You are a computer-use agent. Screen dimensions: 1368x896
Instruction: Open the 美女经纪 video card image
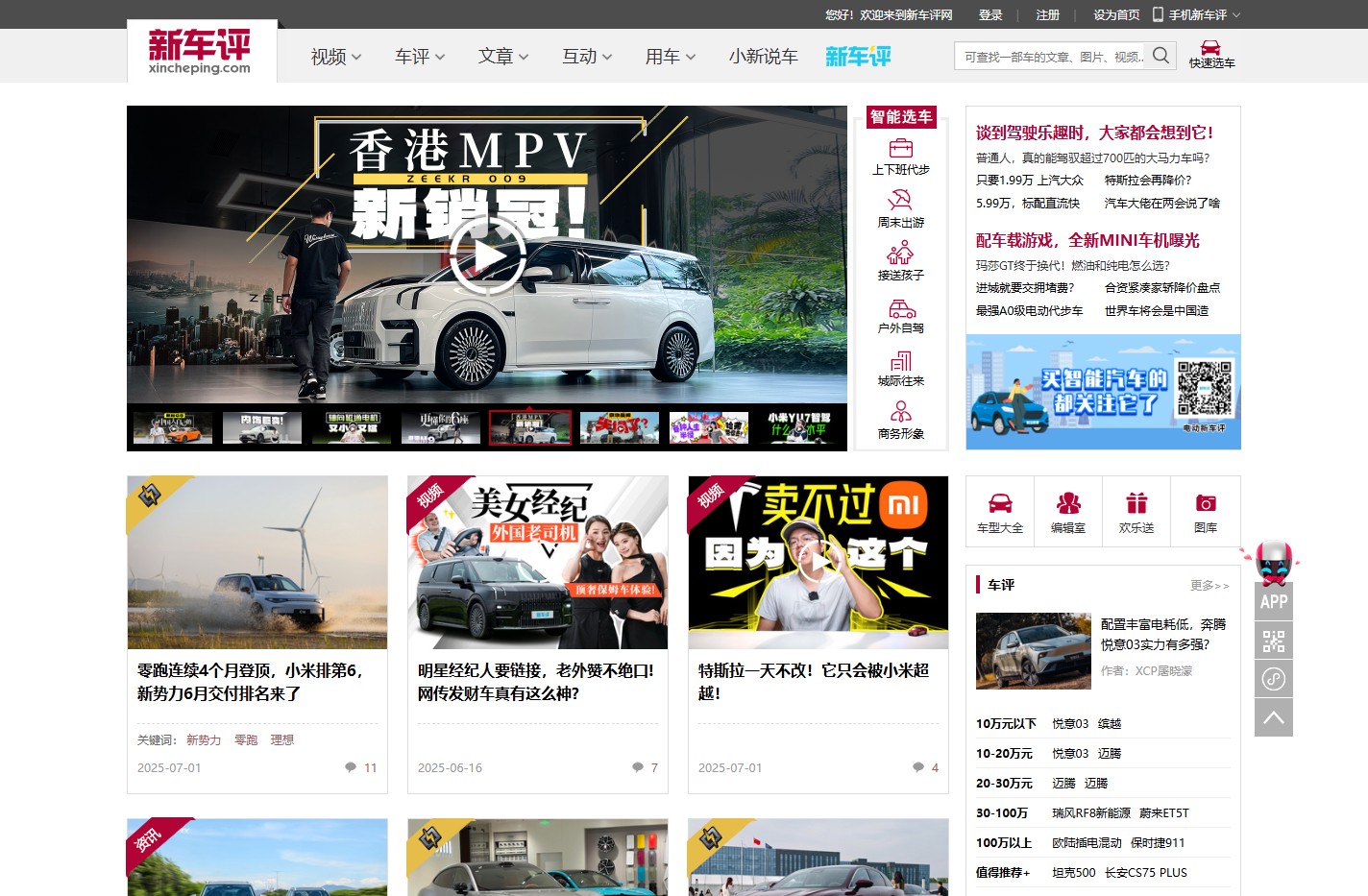point(538,563)
